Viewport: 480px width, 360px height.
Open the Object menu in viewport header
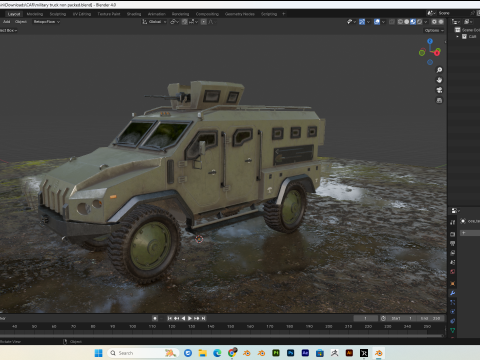(21, 22)
